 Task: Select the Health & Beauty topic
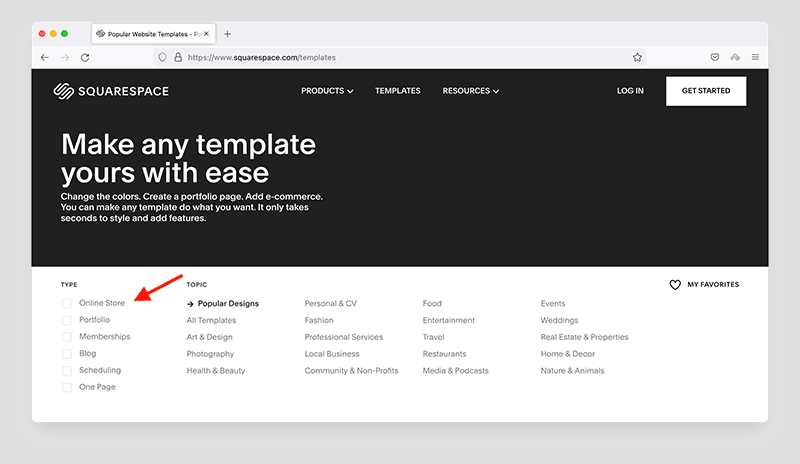click(x=216, y=371)
